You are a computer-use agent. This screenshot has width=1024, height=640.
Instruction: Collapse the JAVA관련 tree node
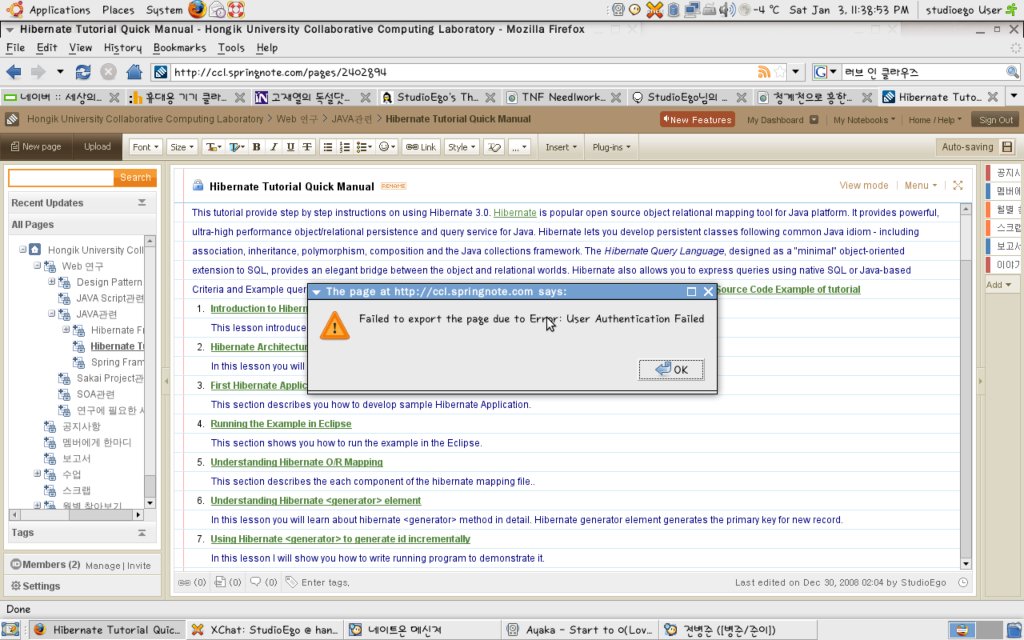[52, 313]
